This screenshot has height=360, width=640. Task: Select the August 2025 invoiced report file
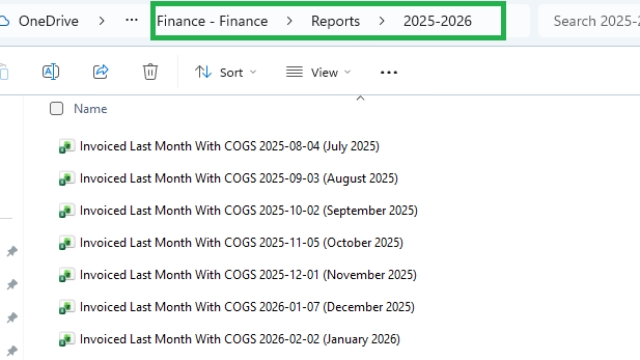pyautogui.click(x=239, y=178)
